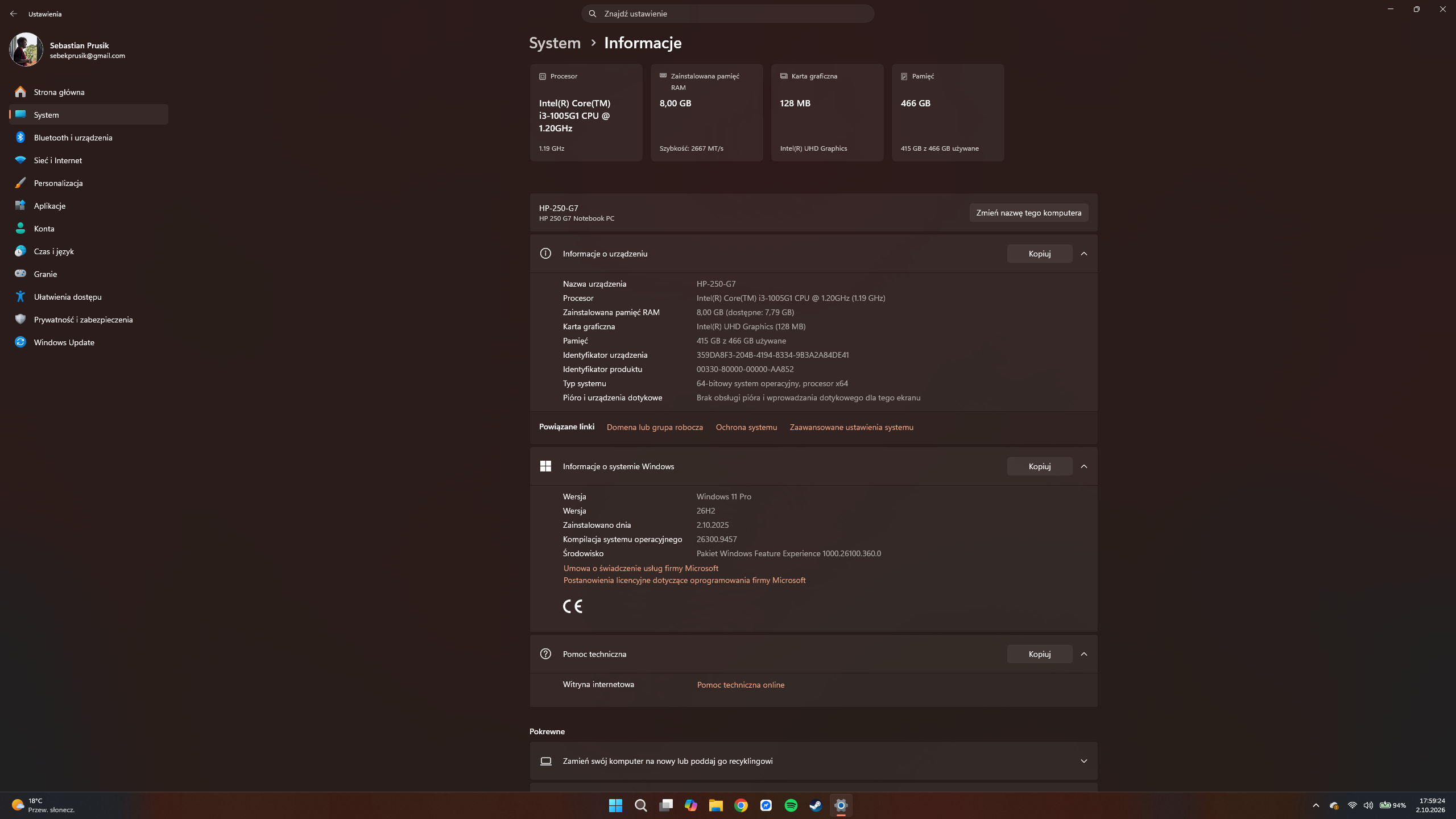Viewport: 1456px width, 819px height.
Task: Open Ochrona systemu link
Action: pos(746,427)
